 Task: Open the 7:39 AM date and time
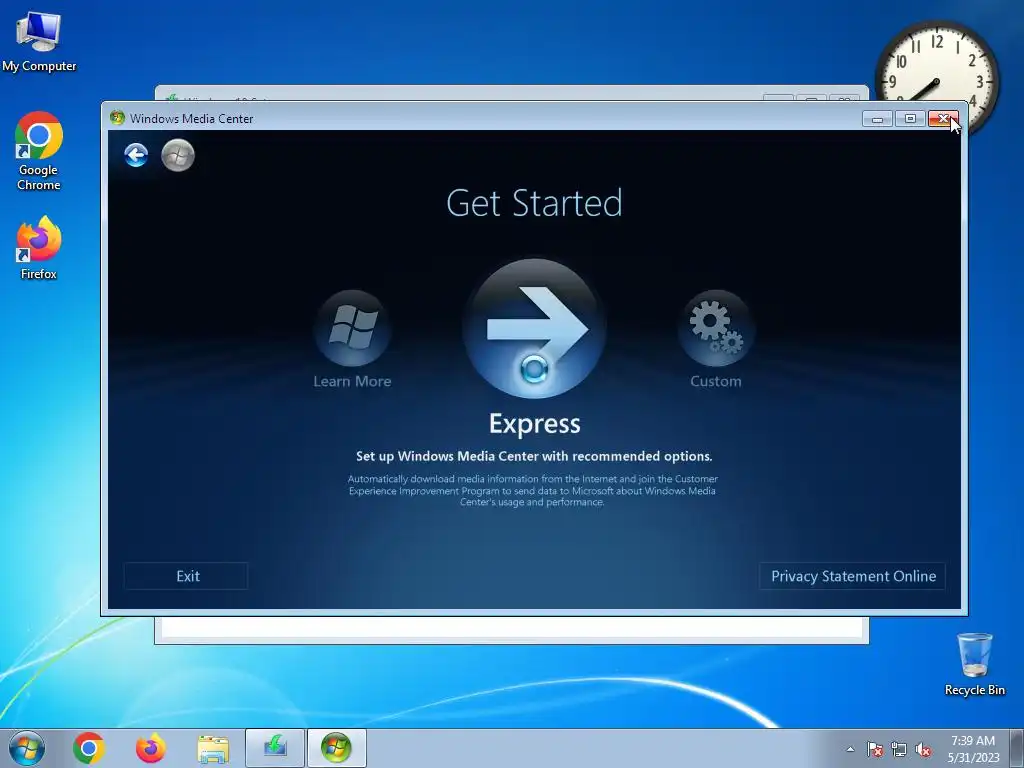click(x=973, y=749)
